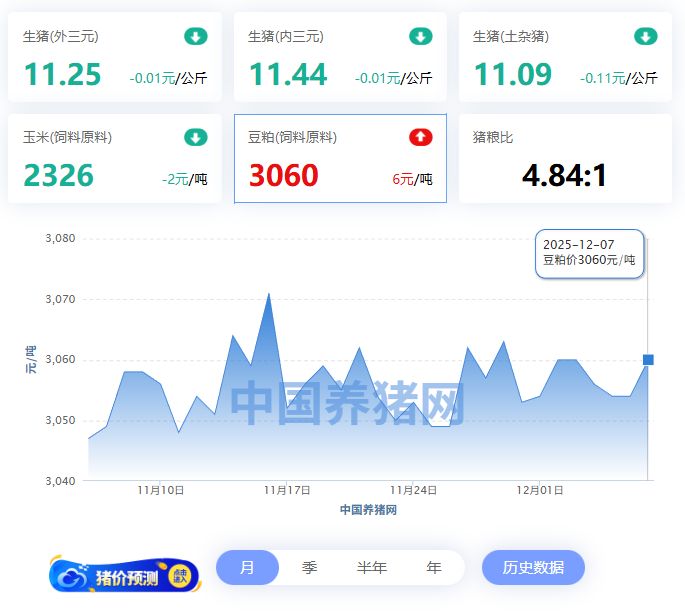Switch chart to 半年 range
685x613 pixels.
(x=371, y=568)
